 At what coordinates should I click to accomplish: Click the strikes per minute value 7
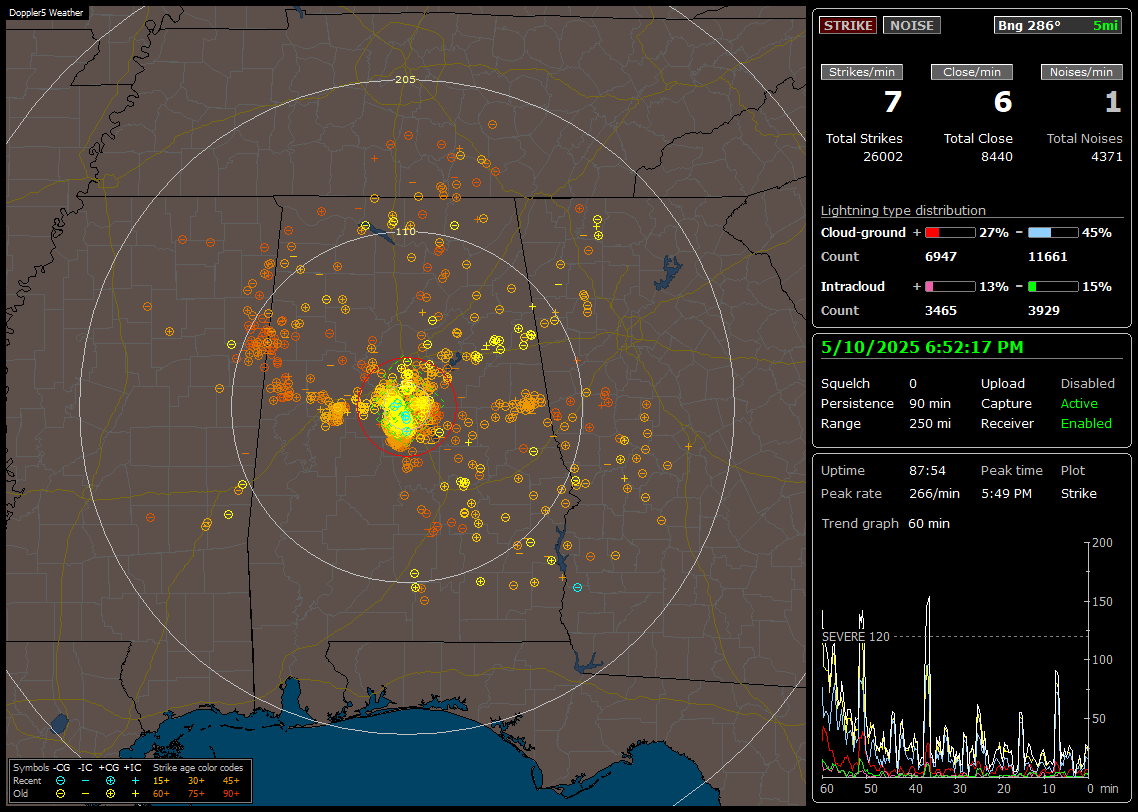tap(893, 102)
